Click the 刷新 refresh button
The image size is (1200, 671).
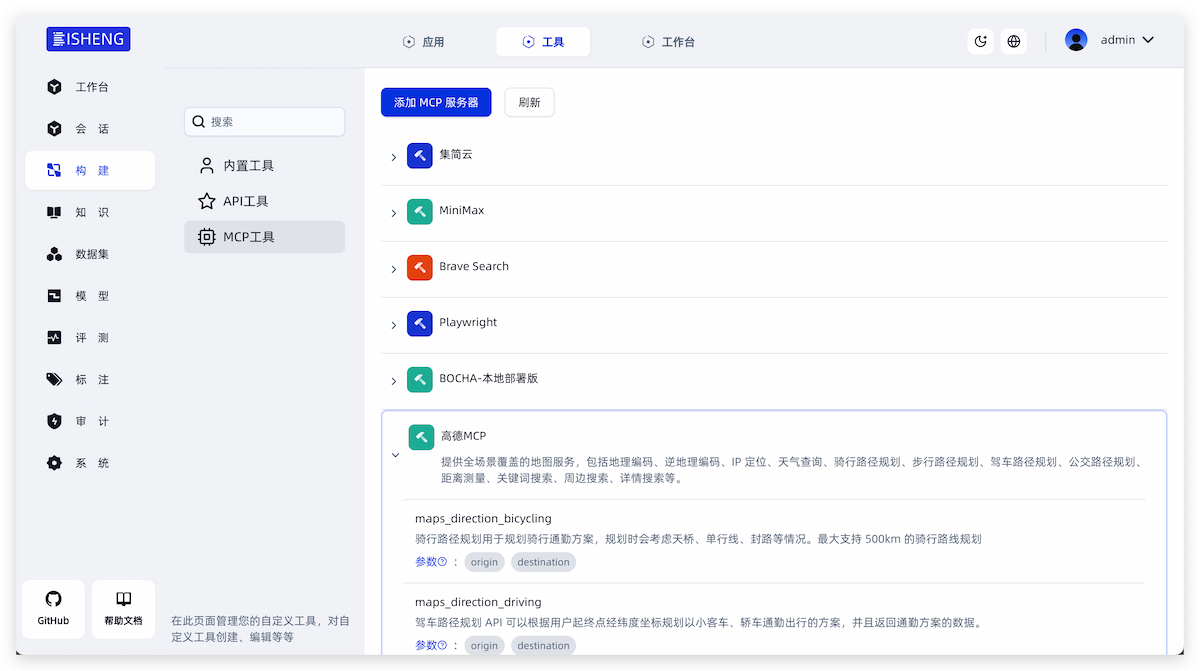529,102
